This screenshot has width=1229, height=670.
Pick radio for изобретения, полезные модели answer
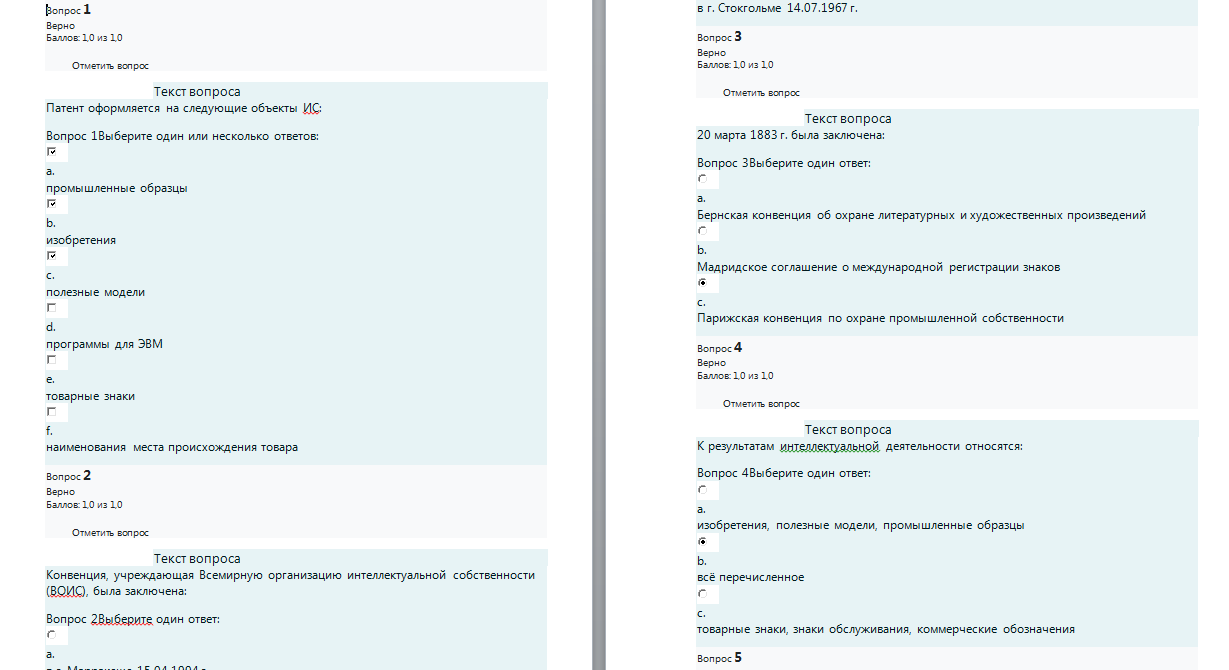[702, 490]
